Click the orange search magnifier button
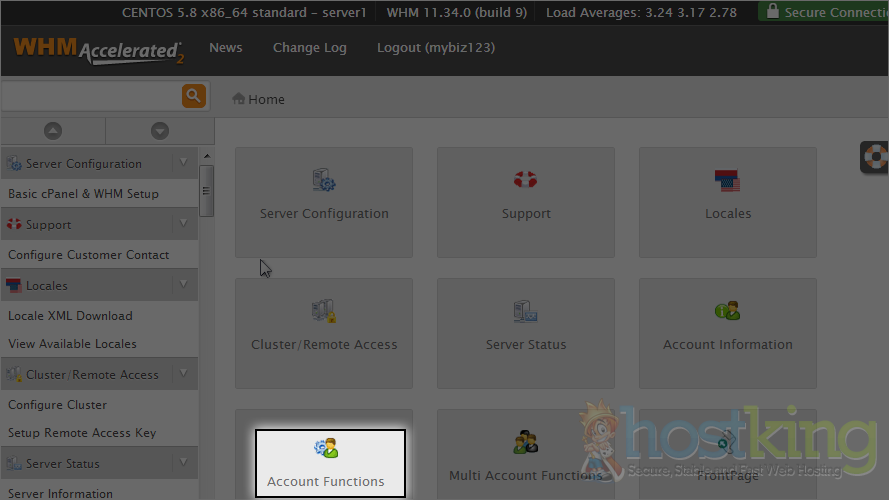The image size is (889, 500). coord(193,96)
